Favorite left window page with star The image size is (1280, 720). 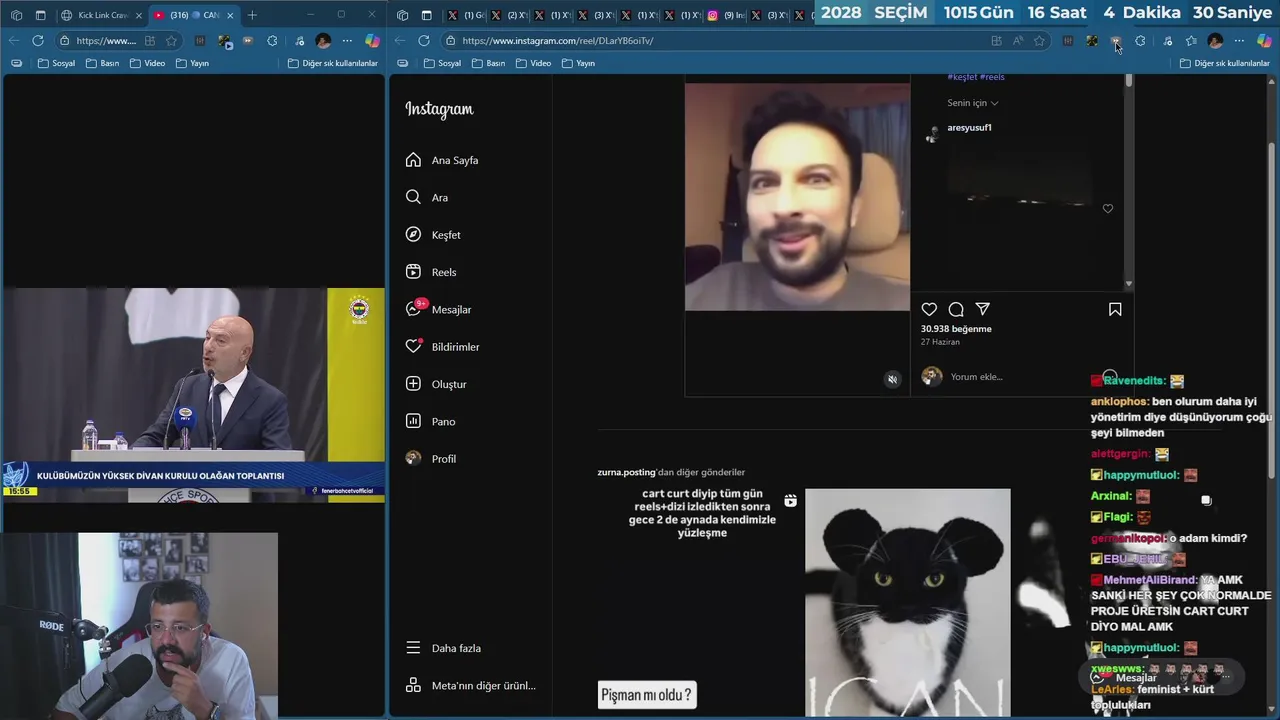pos(171,41)
